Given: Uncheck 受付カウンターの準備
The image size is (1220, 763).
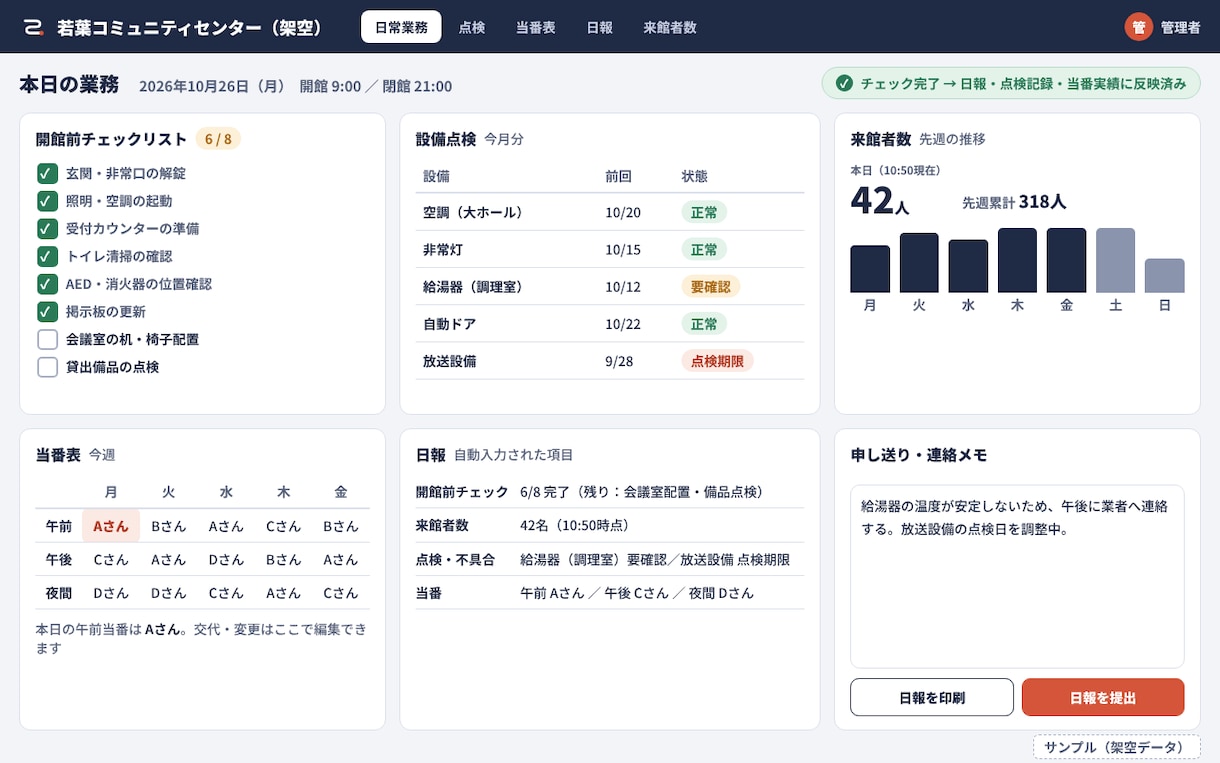Looking at the screenshot, I should [x=47, y=228].
